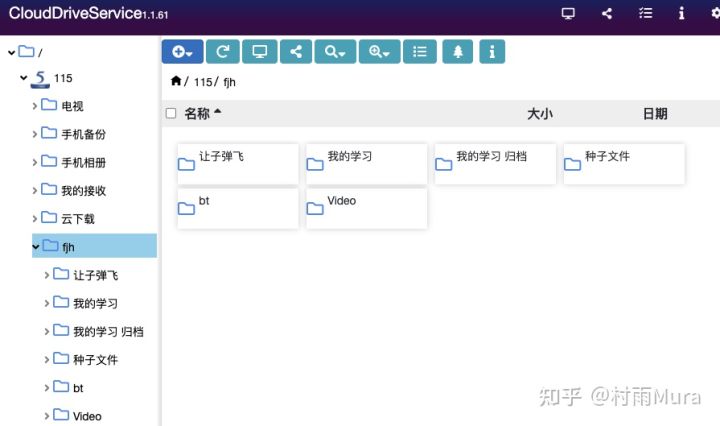Select 手机备份 in the folder tree

84,135
